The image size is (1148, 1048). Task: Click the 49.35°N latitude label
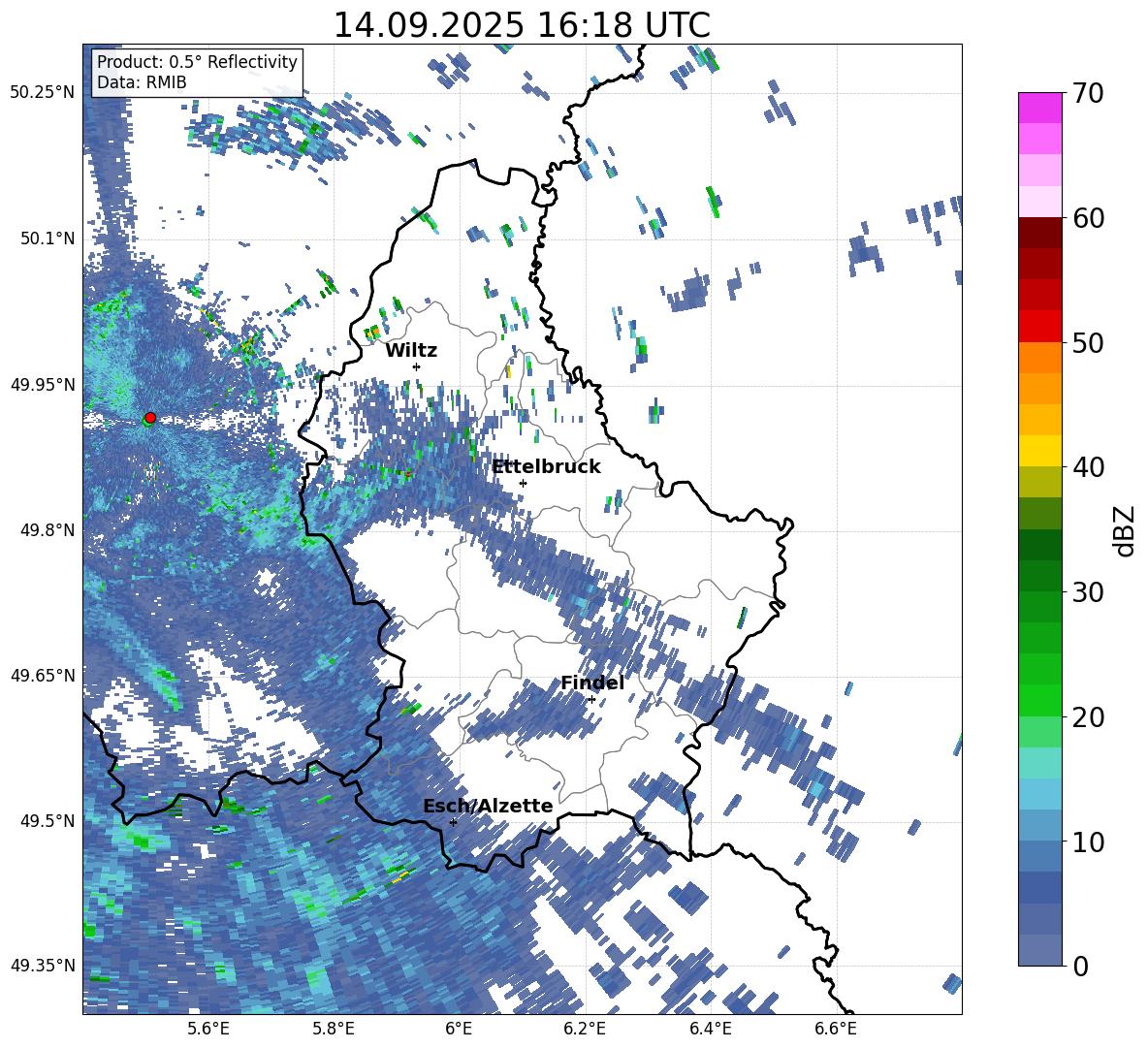coord(44,966)
